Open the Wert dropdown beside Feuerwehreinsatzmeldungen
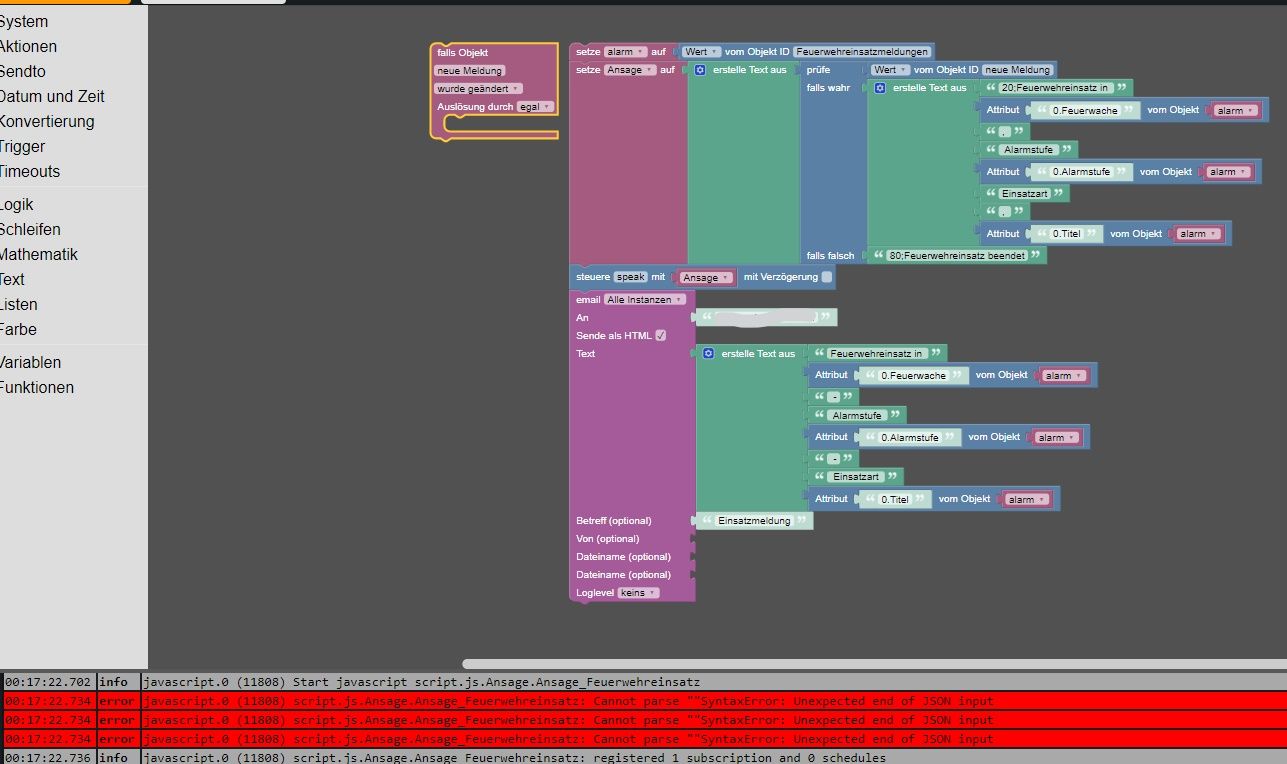The width and height of the screenshot is (1287, 764). [701, 52]
